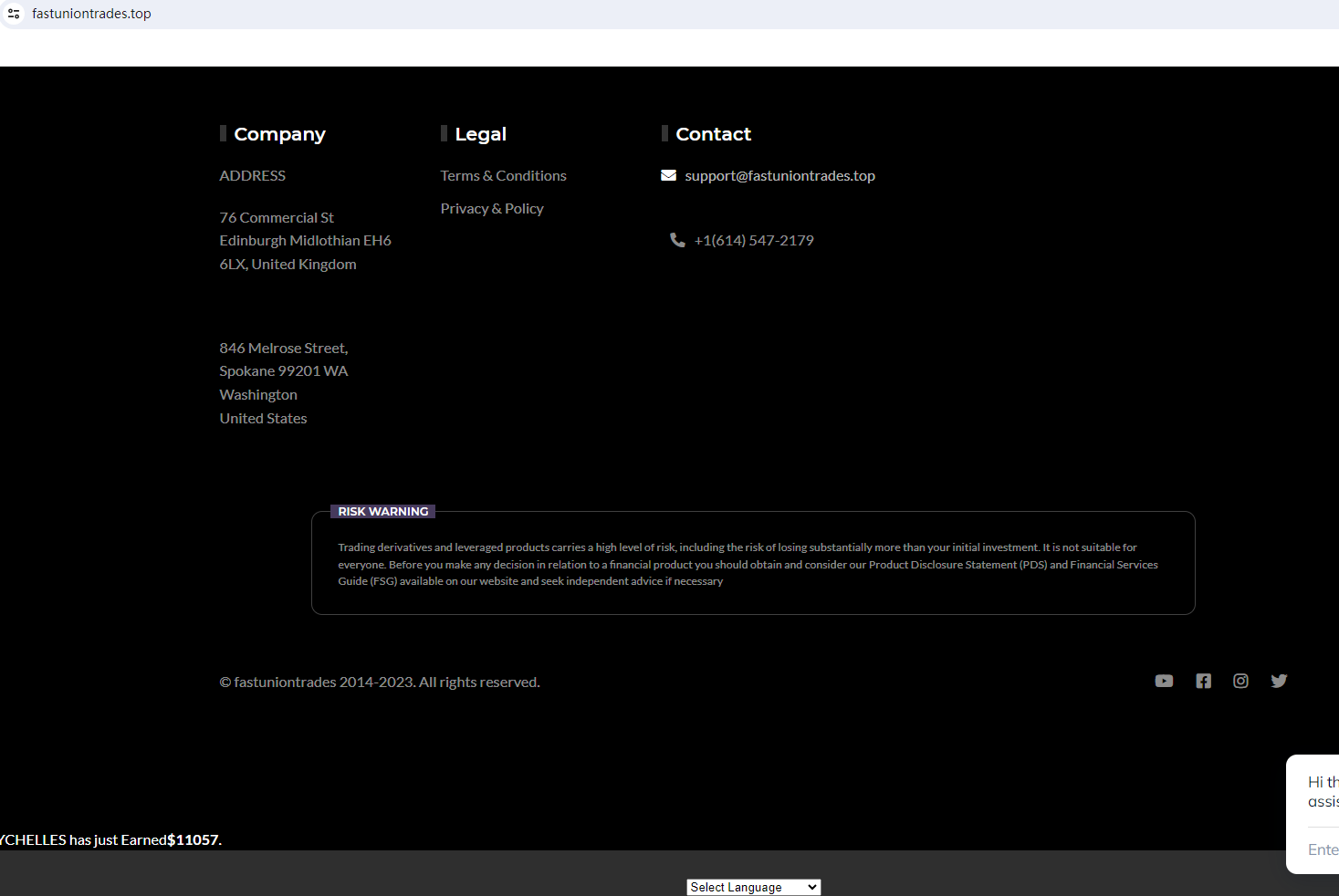Image resolution: width=1339 pixels, height=896 pixels.
Task: Open the Instagram social icon
Action: tap(1240, 681)
